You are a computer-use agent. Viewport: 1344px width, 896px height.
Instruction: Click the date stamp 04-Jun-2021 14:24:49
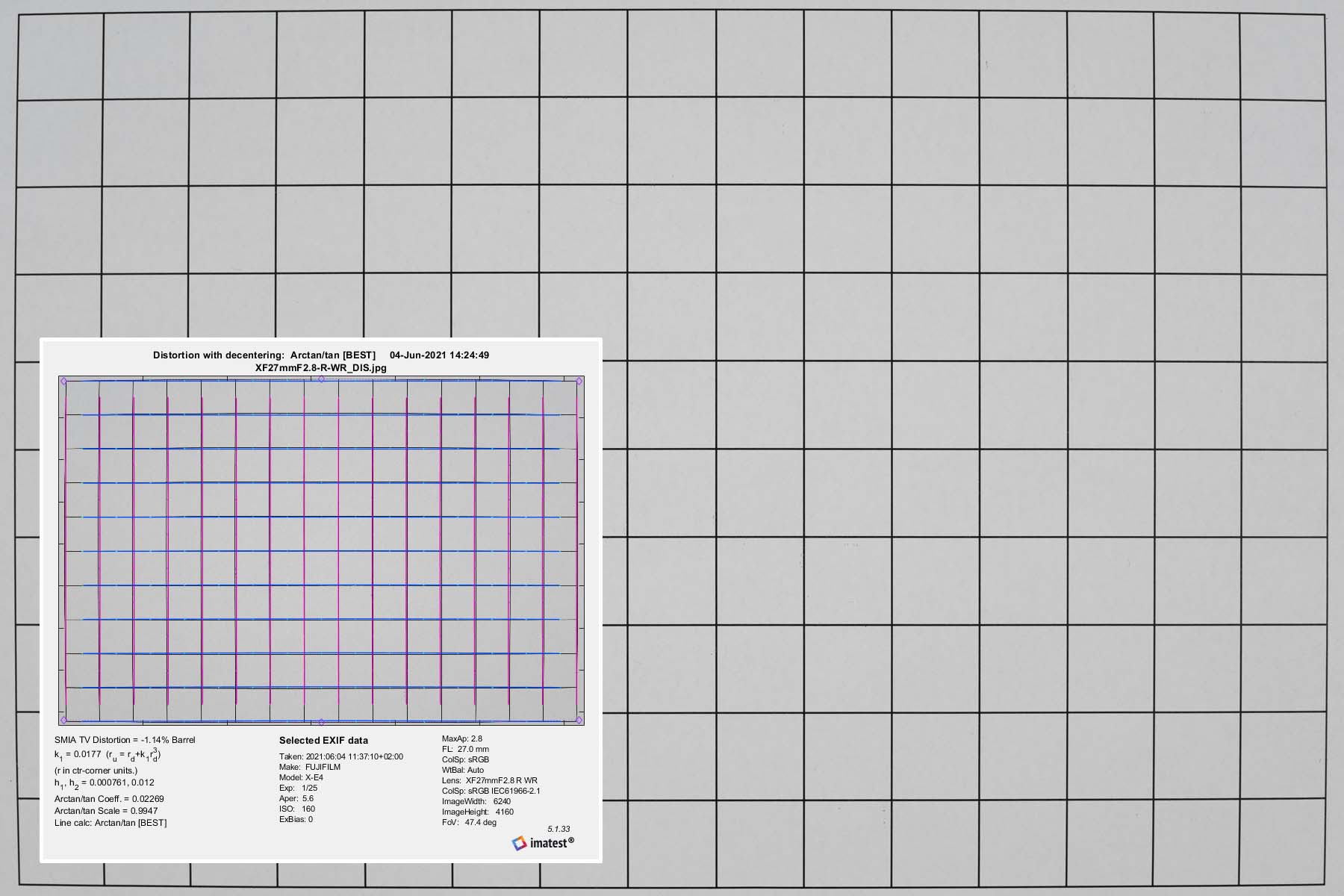coord(440,355)
